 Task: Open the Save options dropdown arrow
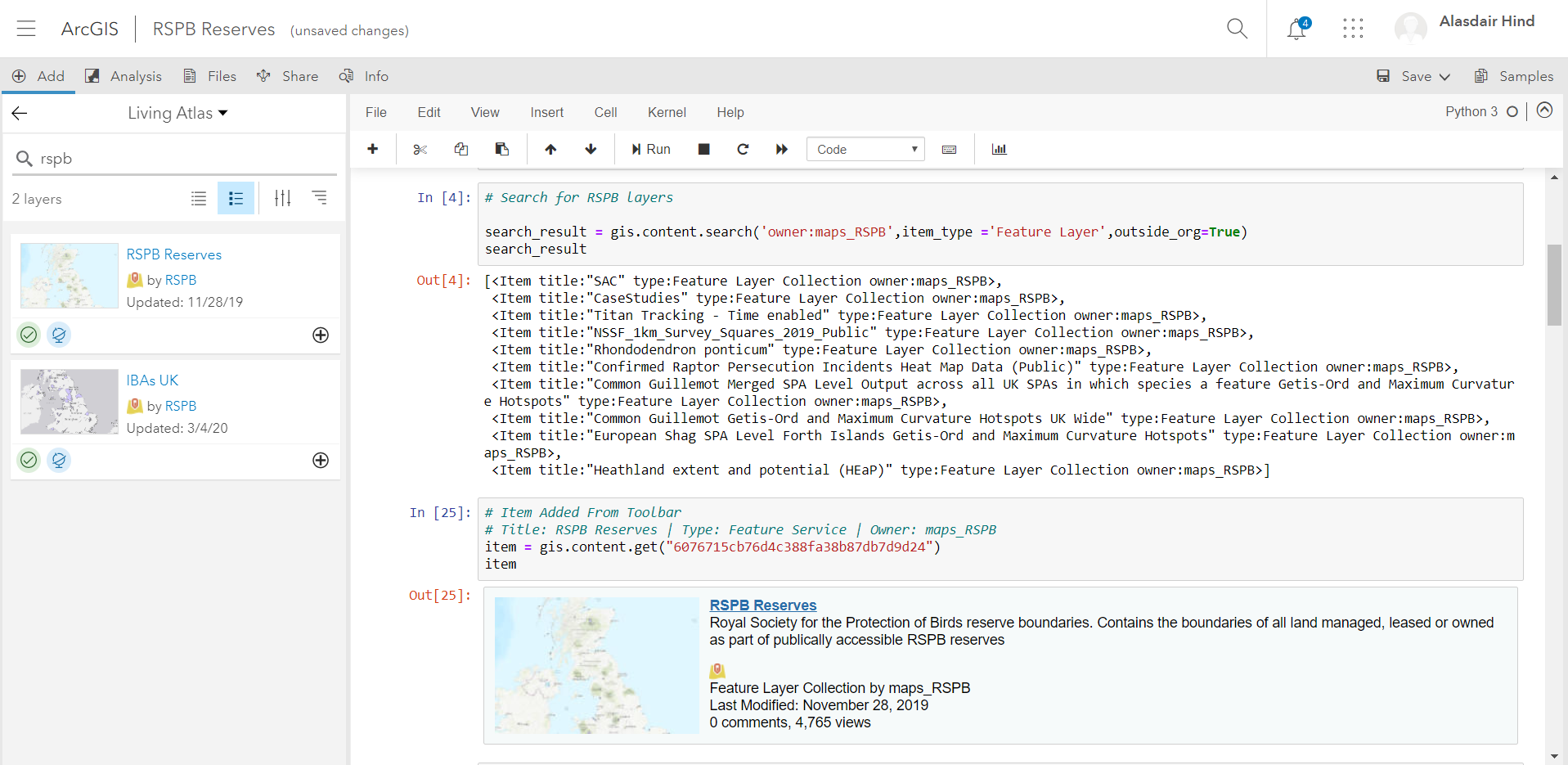pos(1444,76)
